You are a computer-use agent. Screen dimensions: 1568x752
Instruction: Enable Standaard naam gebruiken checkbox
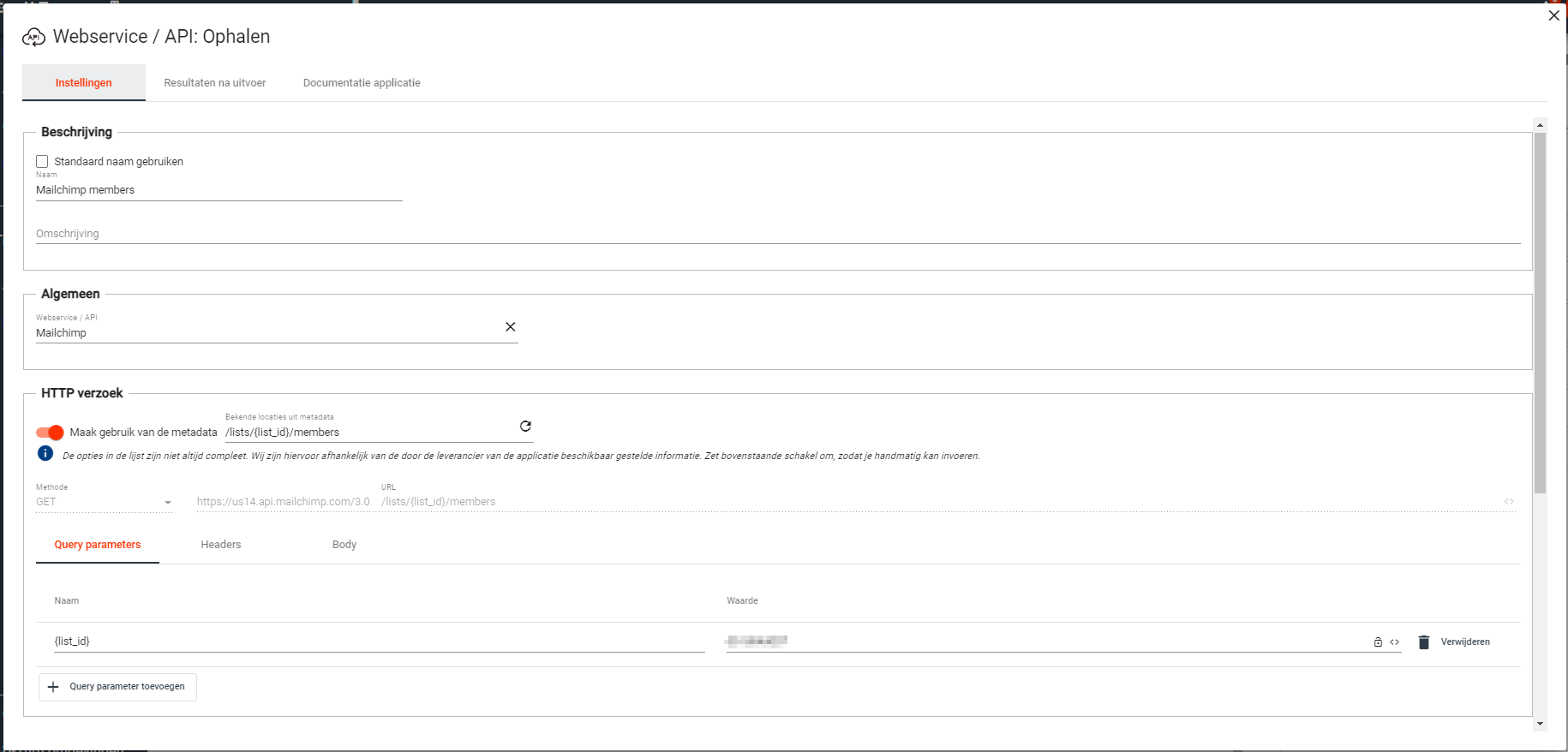click(x=42, y=162)
